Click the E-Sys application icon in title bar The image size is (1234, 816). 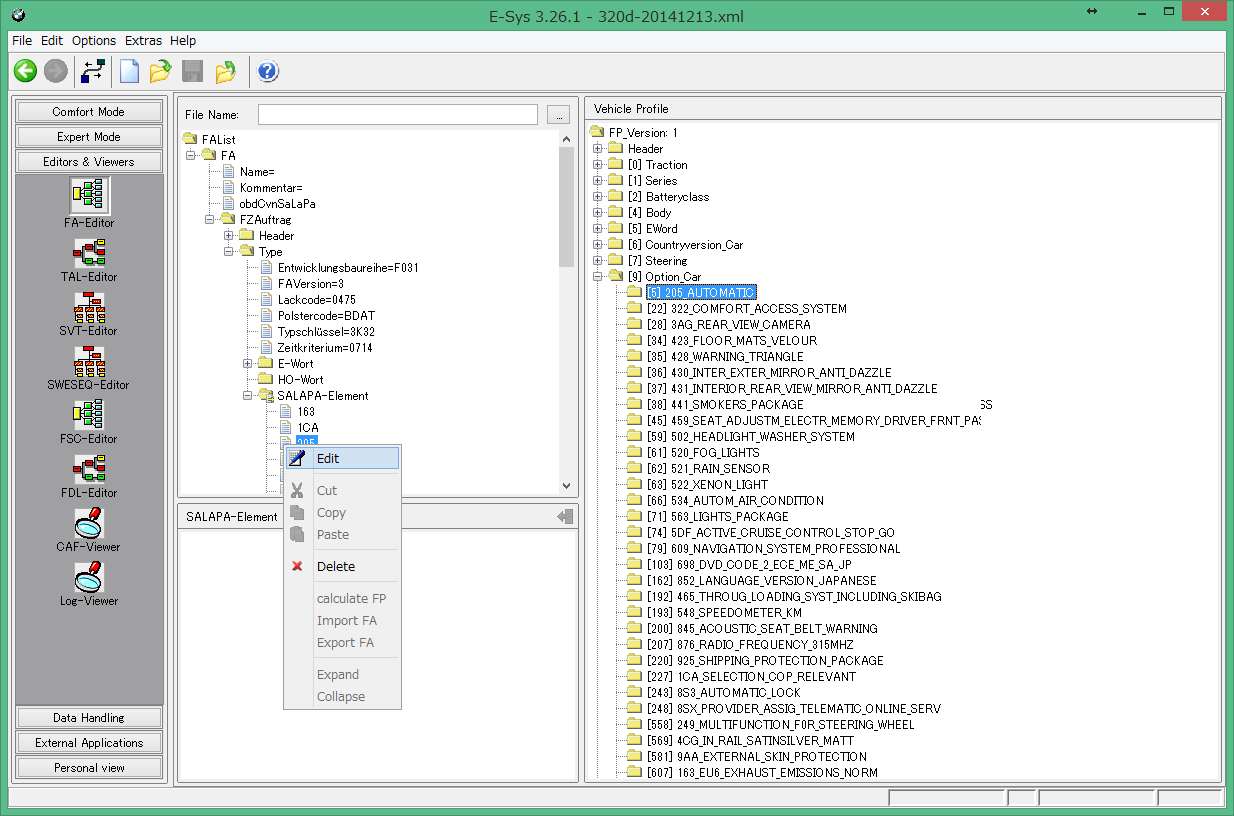click(18, 16)
